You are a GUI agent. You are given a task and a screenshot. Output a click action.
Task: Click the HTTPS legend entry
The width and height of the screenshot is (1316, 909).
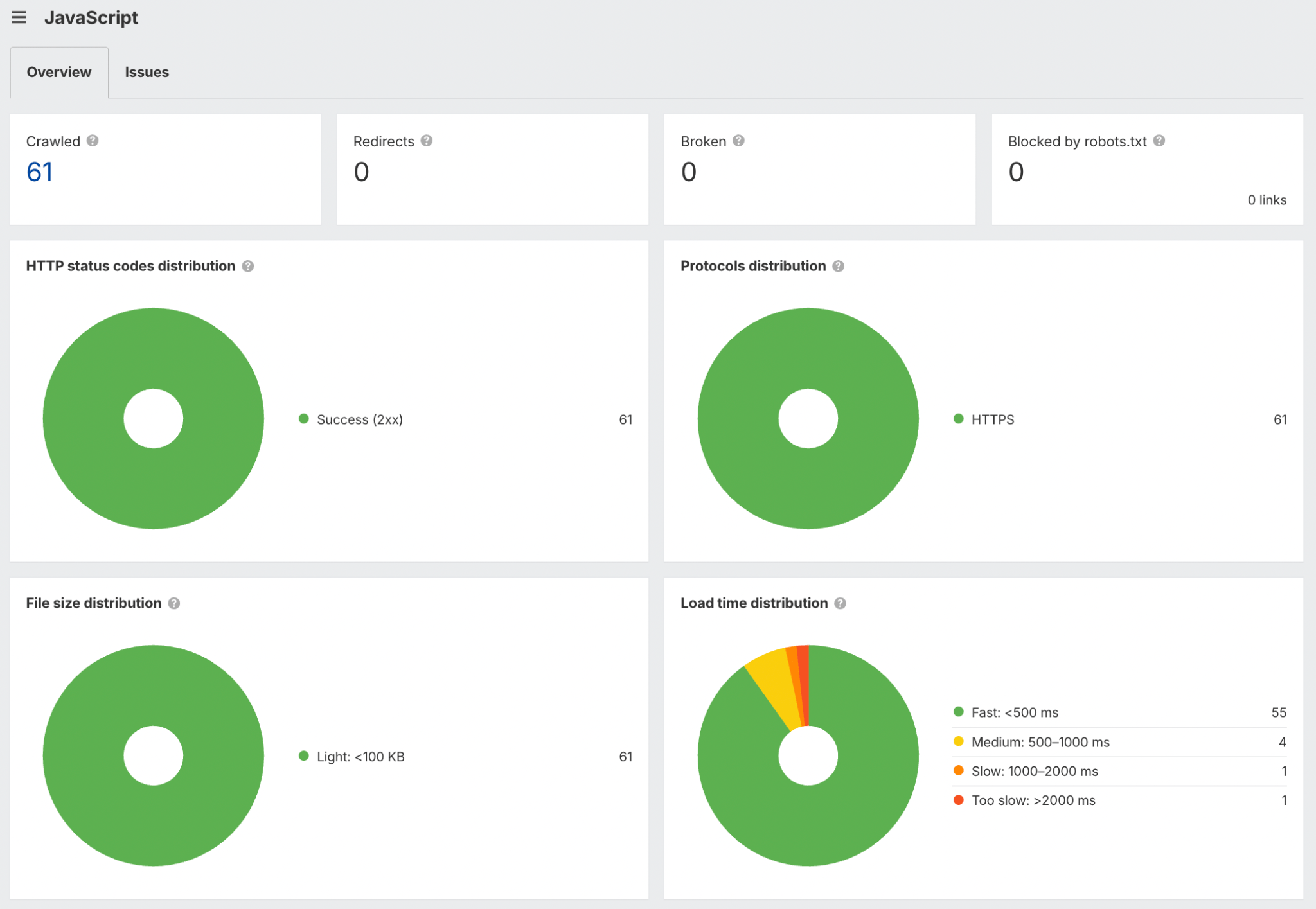tap(1120, 419)
